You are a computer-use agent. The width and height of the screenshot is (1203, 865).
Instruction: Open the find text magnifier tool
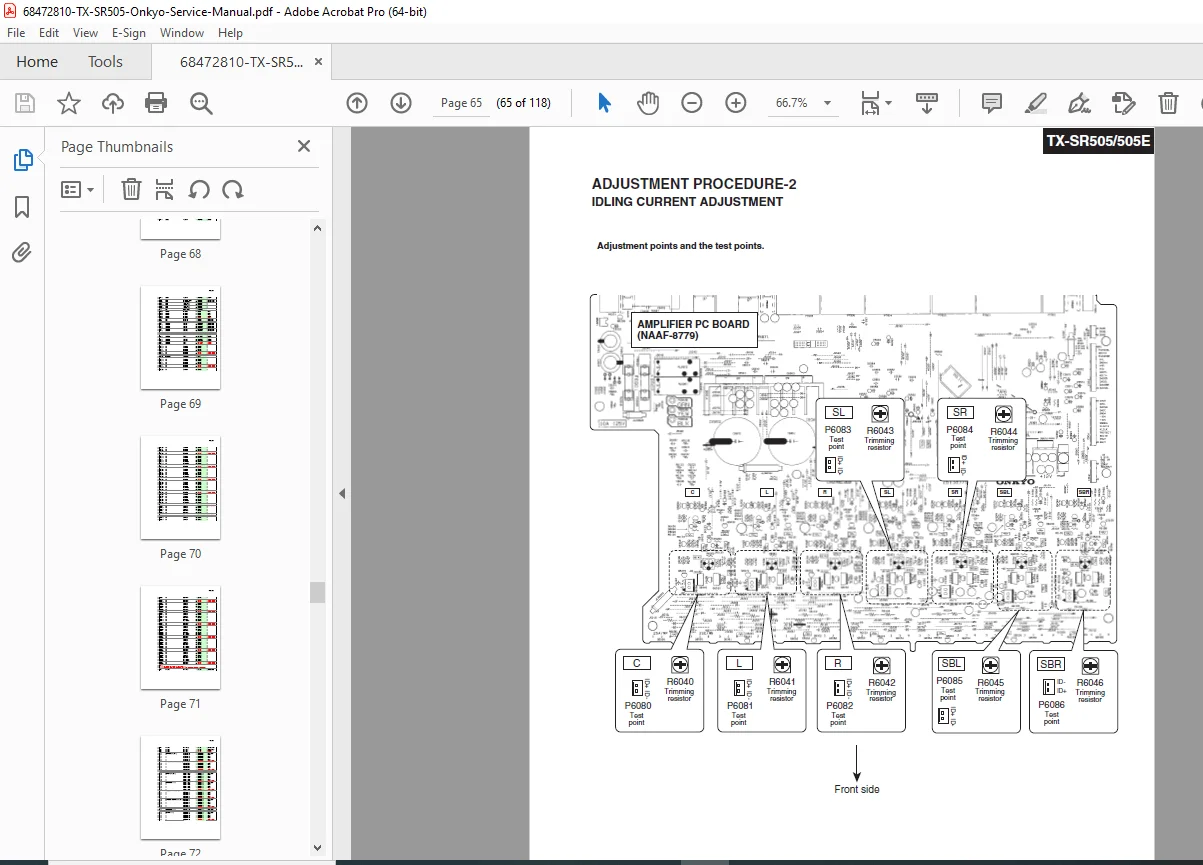201,103
